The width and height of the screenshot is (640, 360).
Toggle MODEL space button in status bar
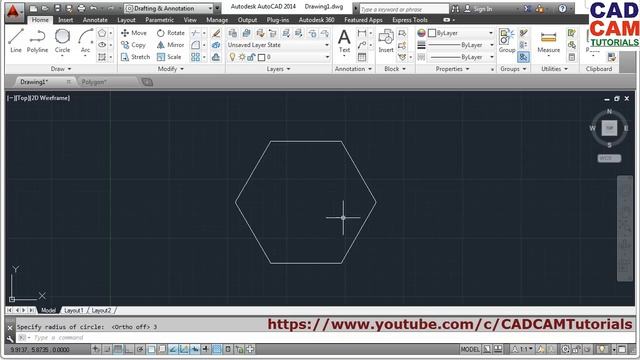click(x=470, y=349)
